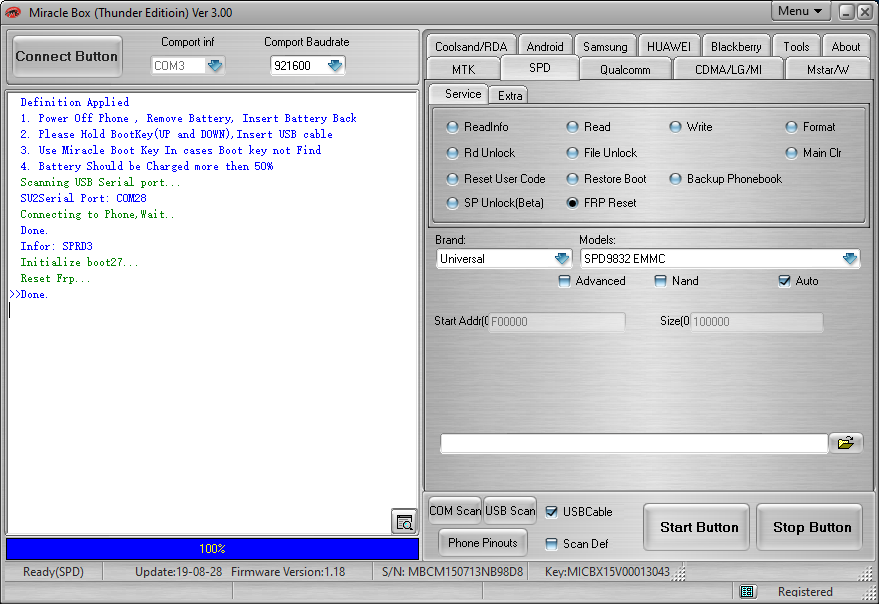Click the Stop Button
This screenshot has width=879, height=604.
[x=811, y=527]
